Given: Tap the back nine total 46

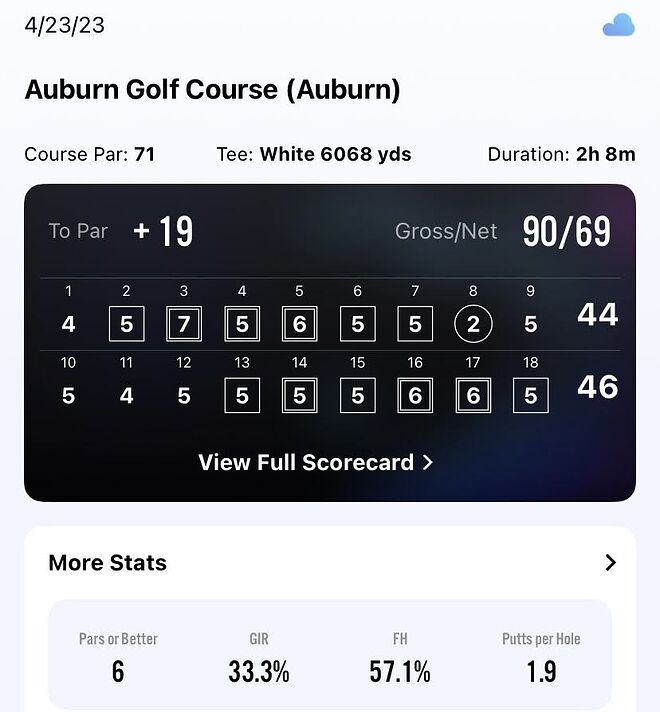Looking at the screenshot, I should (x=597, y=387).
